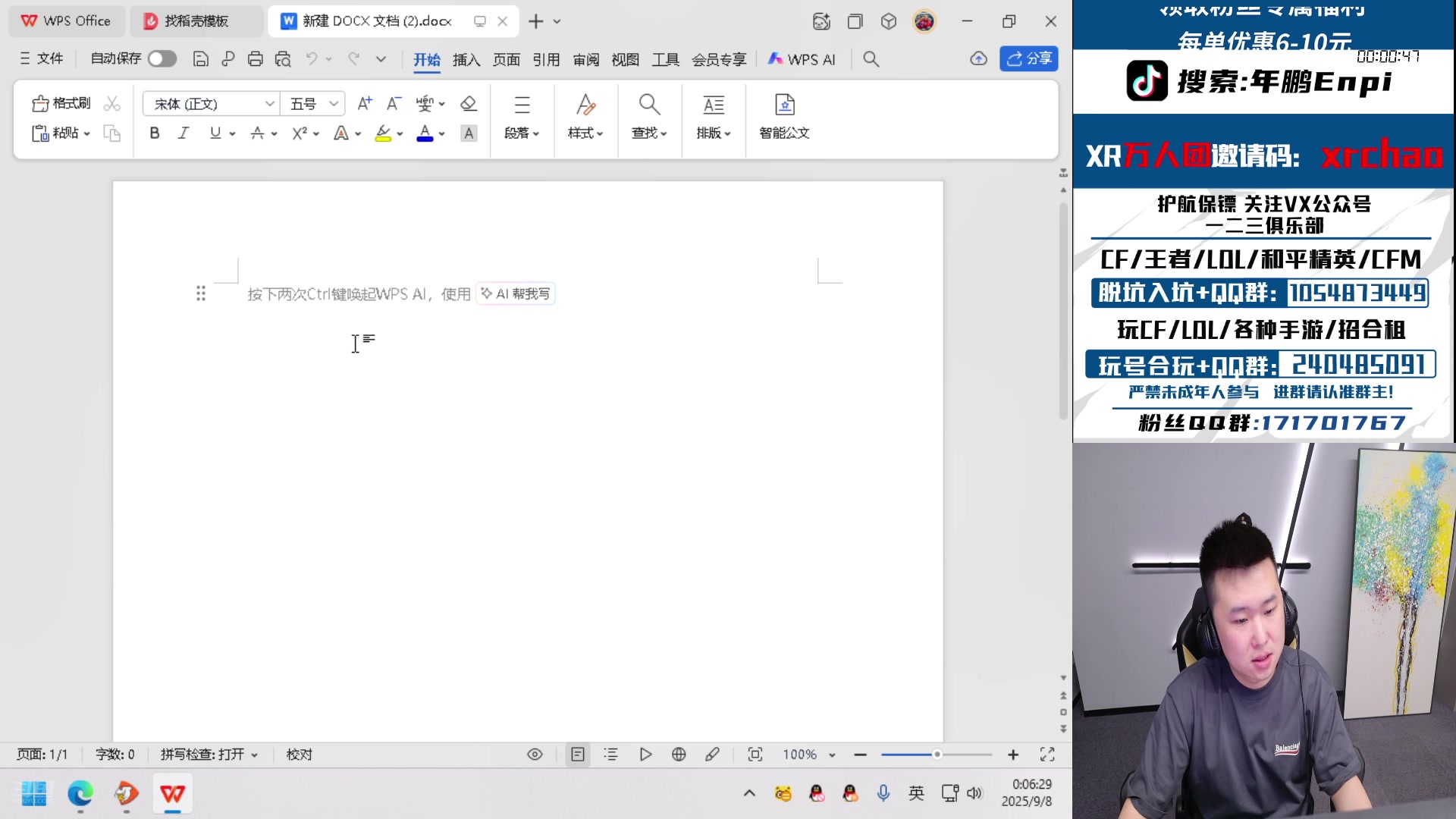The height and width of the screenshot is (819, 1456).
Task: Click the 分享 share button
Action: click(x=1029, y=58)
